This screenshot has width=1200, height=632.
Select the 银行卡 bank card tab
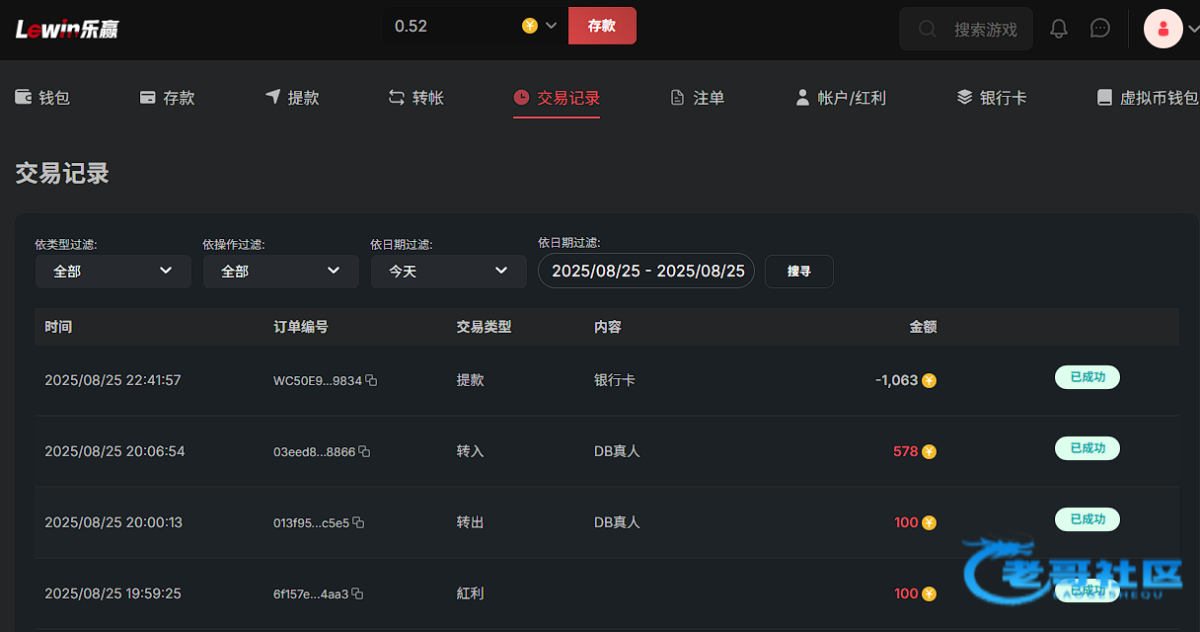coord(991,98)
